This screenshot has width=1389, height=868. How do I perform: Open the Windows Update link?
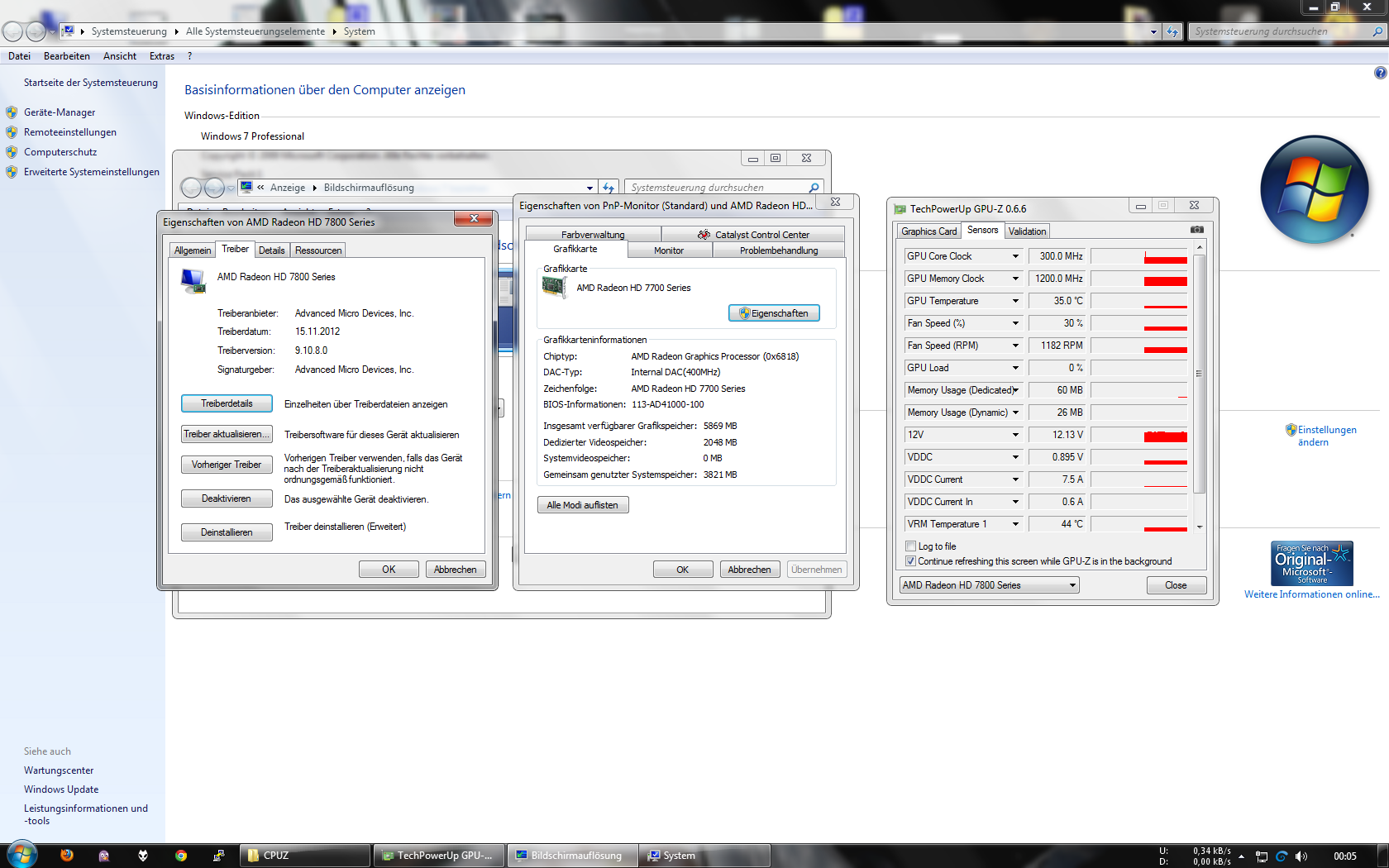coord(61,789)
